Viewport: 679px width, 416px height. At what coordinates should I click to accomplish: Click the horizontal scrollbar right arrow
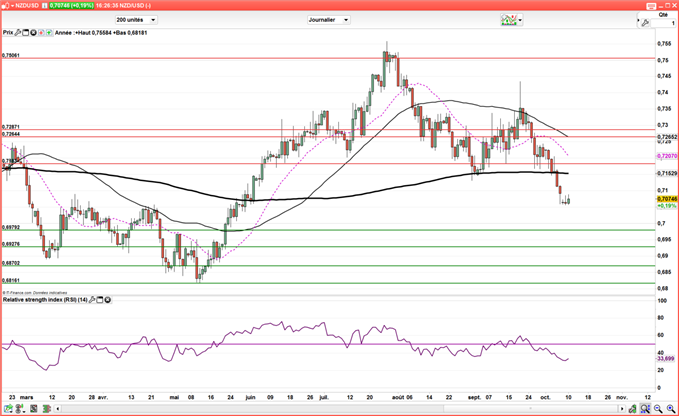[622, 409]
